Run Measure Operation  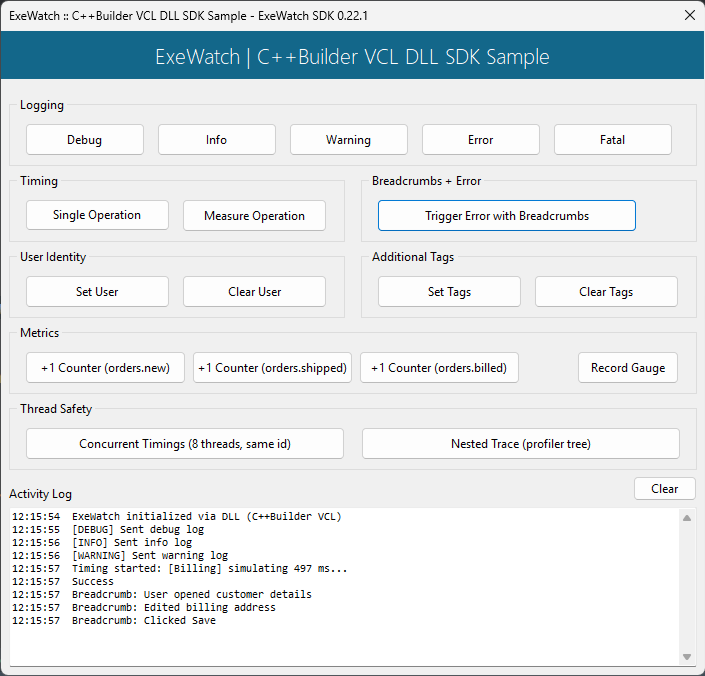click(x=254, y=216)
